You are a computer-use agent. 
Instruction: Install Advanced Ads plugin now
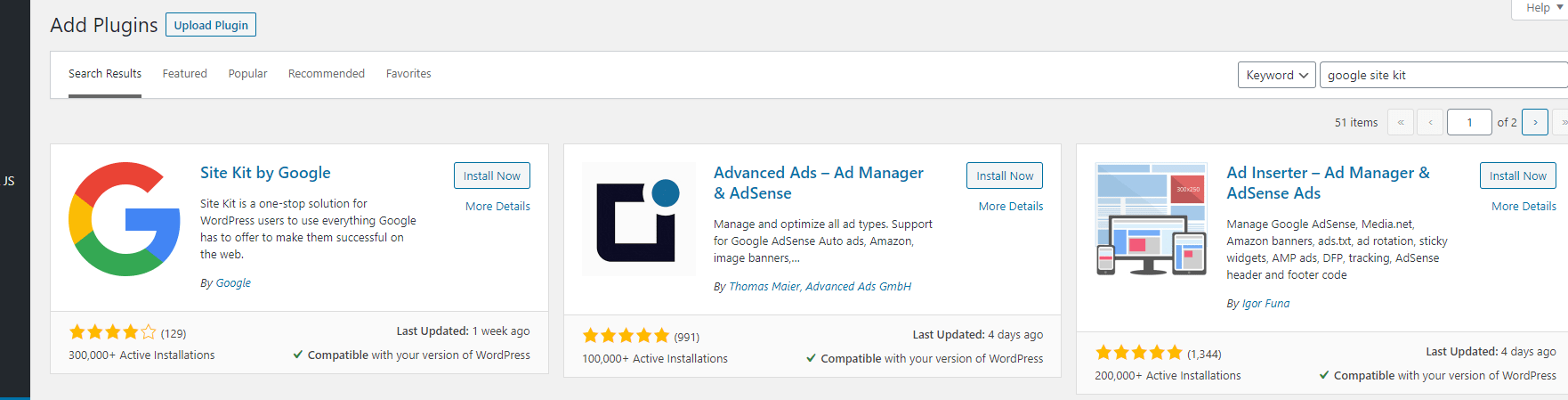[x=1005, y=176]
